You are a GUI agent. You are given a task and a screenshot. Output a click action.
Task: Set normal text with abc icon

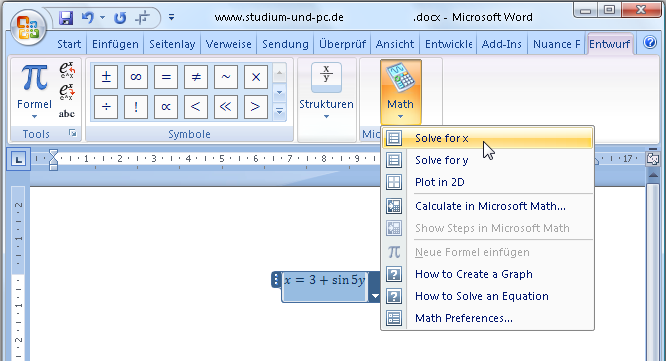coord(67,114)
